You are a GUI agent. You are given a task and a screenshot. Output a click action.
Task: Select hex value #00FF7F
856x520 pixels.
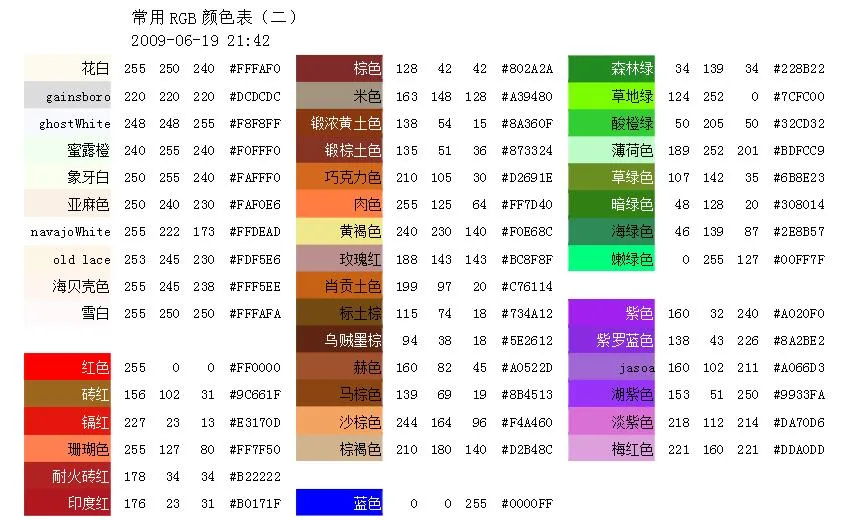[799, 260]
